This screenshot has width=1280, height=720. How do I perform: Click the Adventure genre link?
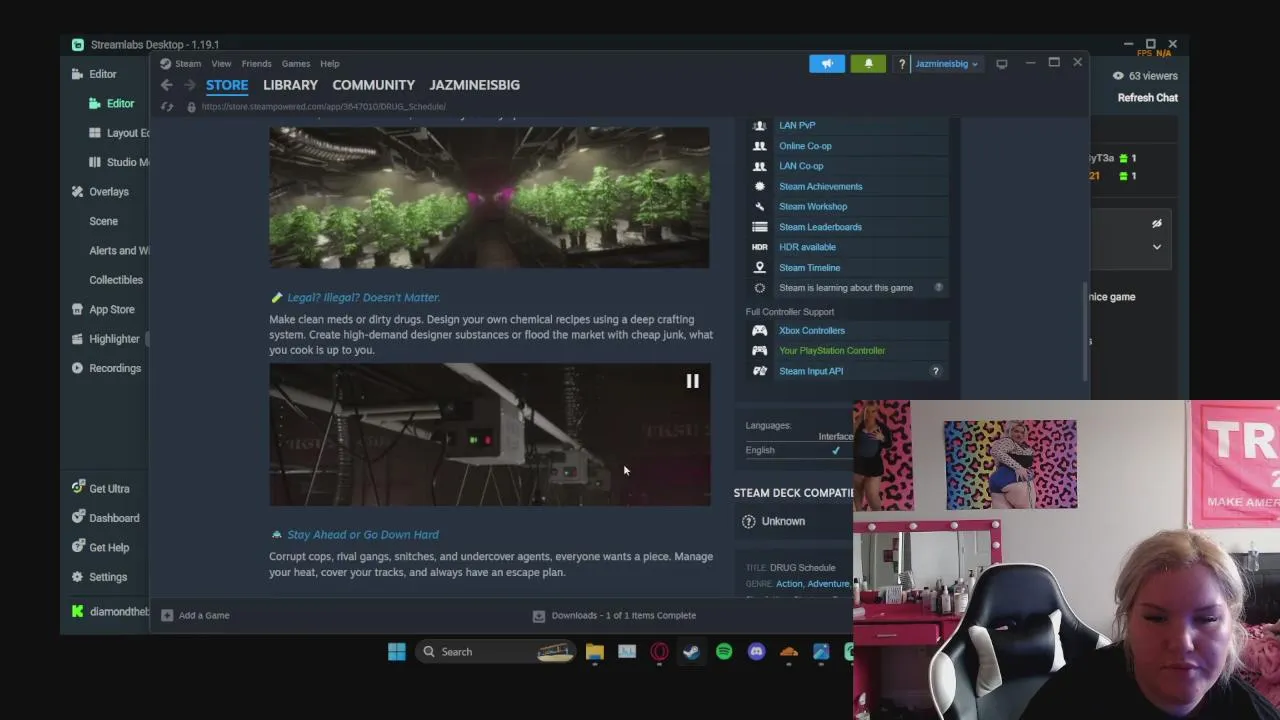click(828, 584)
